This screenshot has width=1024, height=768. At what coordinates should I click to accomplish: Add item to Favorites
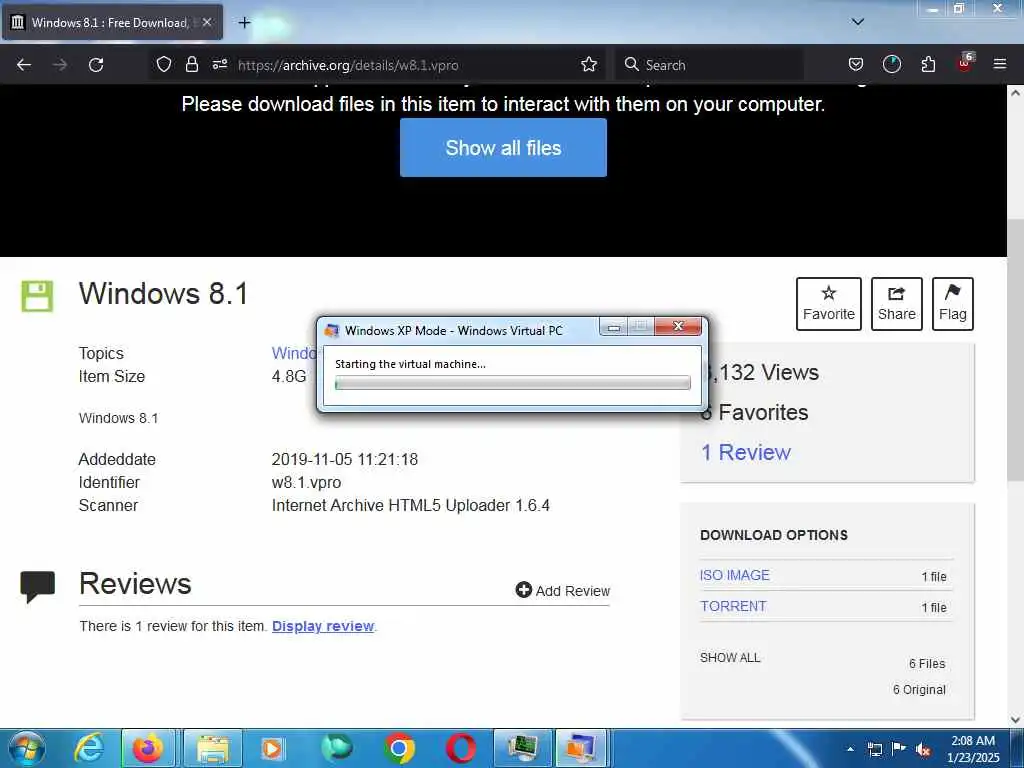[x=829, y=304]
